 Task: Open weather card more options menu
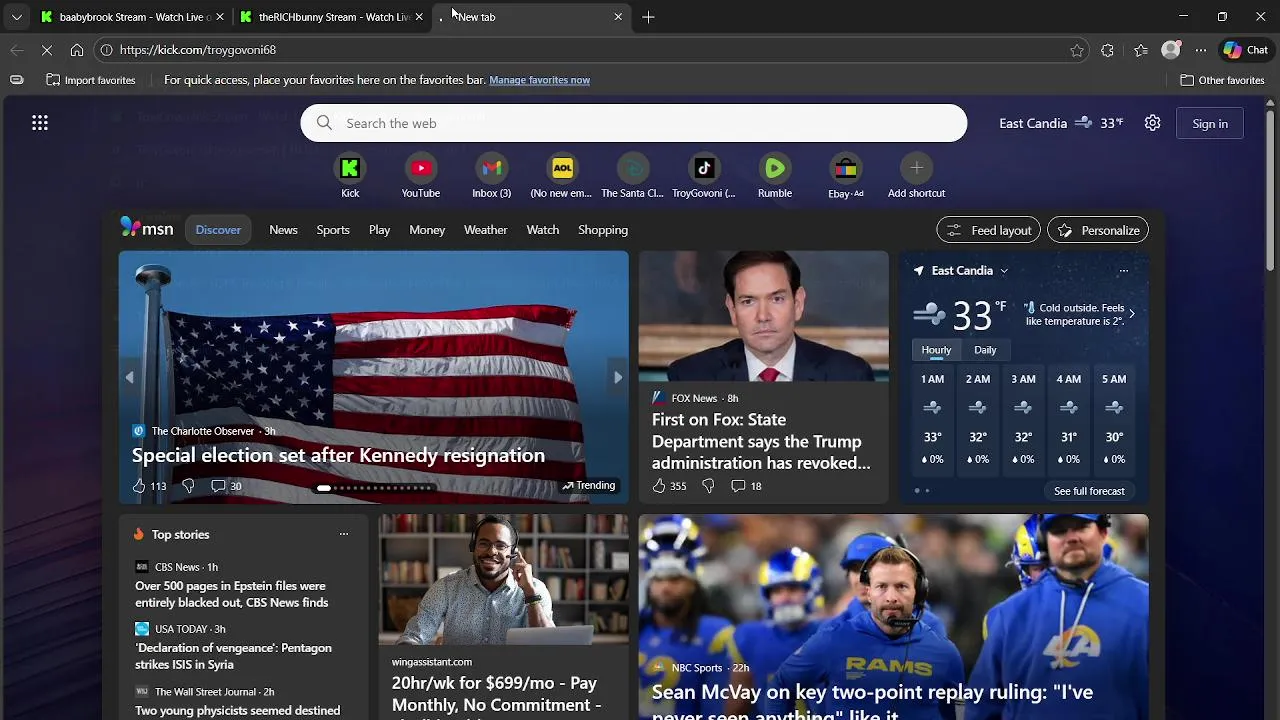[1123, 271]
